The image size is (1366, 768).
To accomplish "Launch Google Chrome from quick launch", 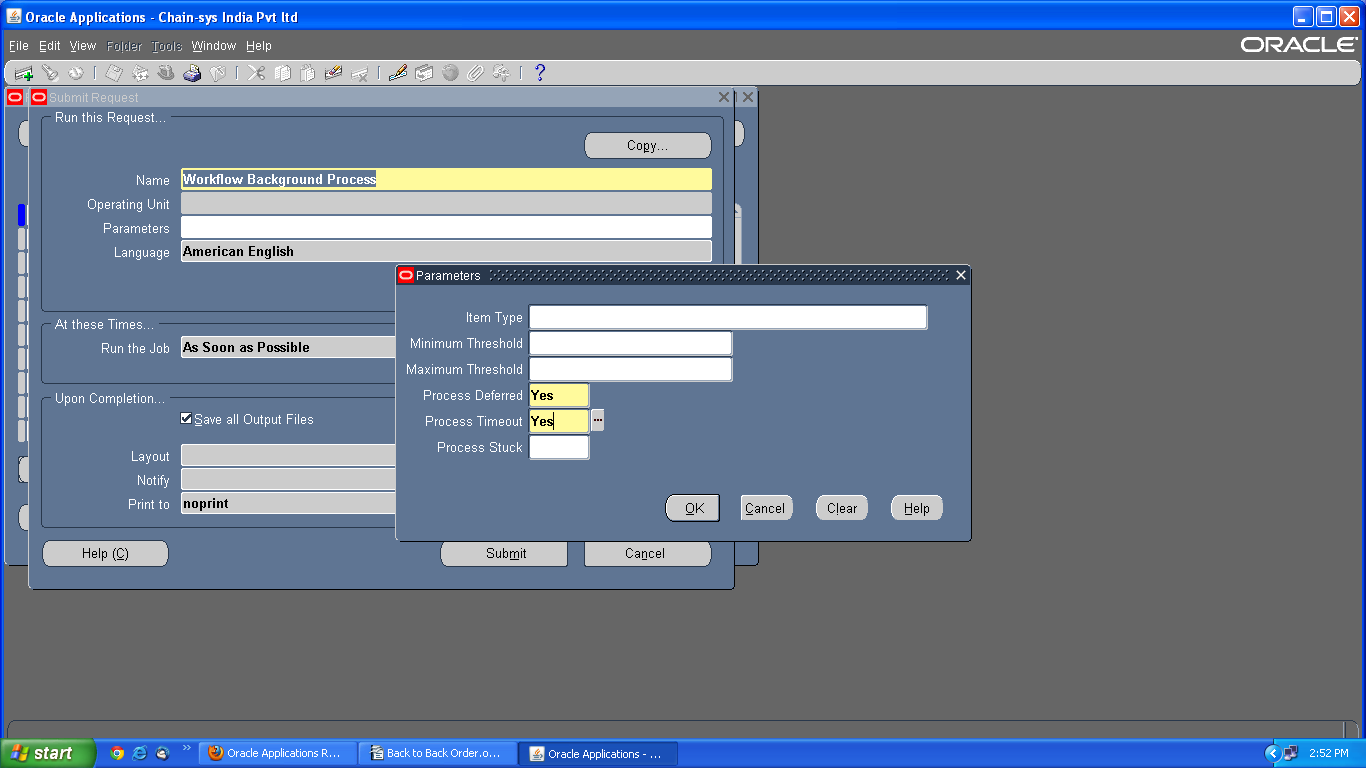I will [x=117, y=753].
